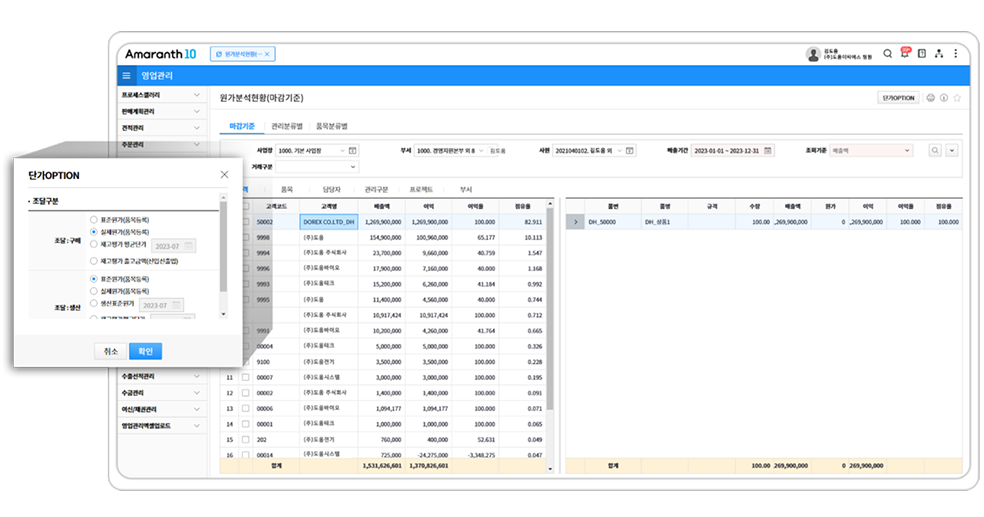Switch to the 품목 sub-tab
Viewport: 984px width, 517px height.
coord(287,189)
